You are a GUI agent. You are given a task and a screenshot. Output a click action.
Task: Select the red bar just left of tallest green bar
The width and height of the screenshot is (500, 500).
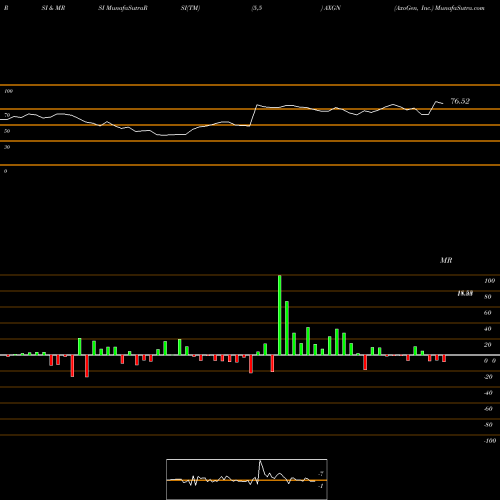coord(272,363)
